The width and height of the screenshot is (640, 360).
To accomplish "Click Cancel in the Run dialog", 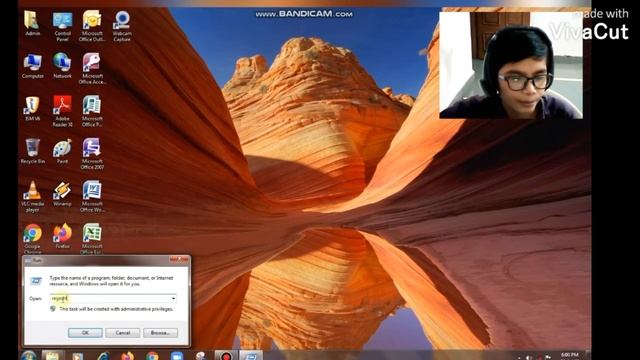I will (123, 333).
